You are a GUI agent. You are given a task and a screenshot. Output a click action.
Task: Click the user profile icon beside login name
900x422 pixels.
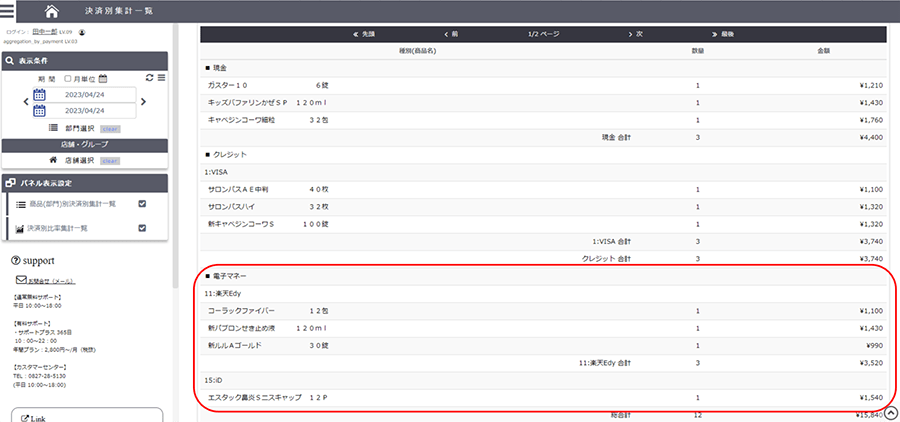tap(81, 32)
